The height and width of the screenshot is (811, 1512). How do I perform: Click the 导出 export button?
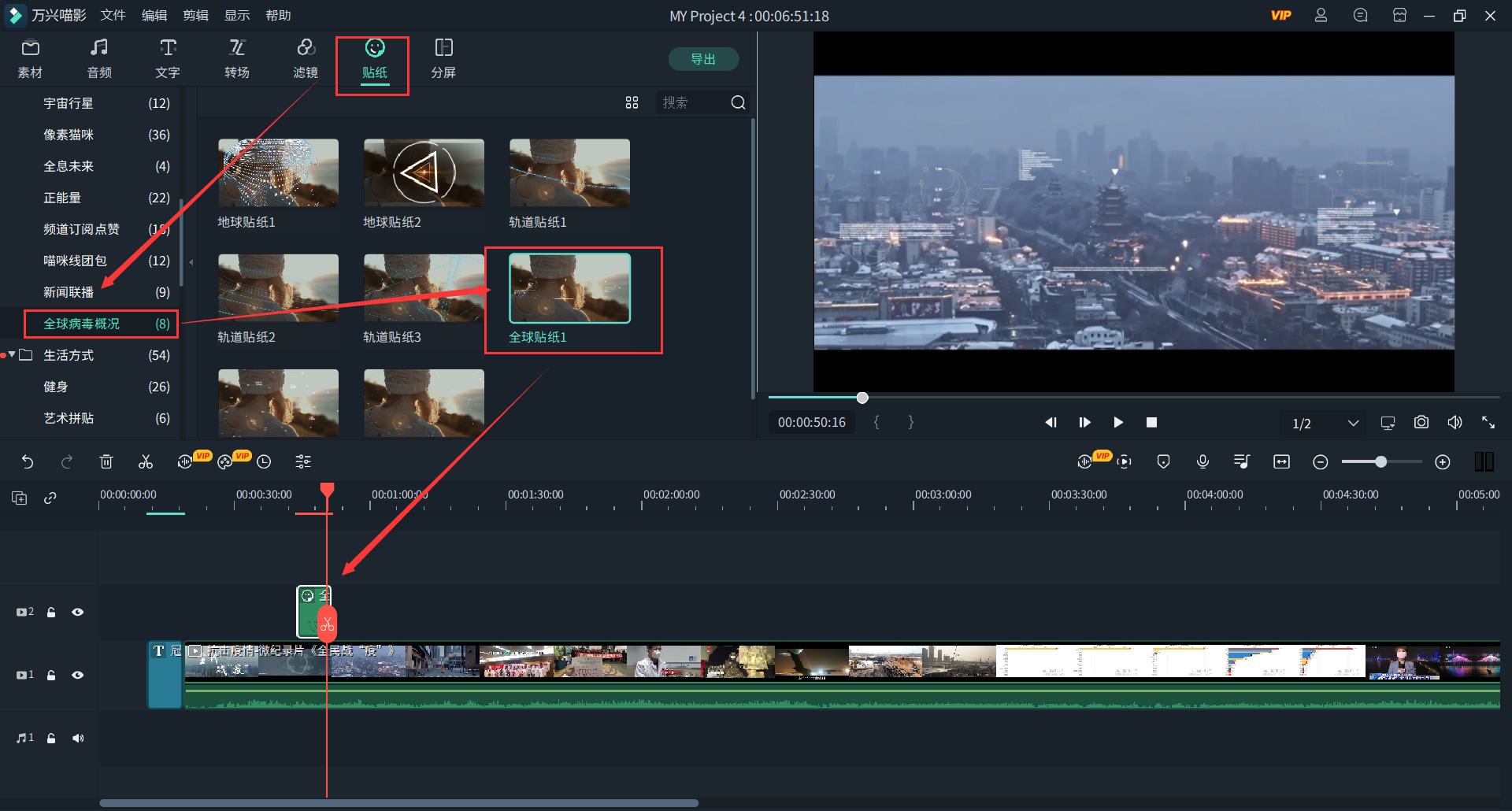tap(702, 59)
